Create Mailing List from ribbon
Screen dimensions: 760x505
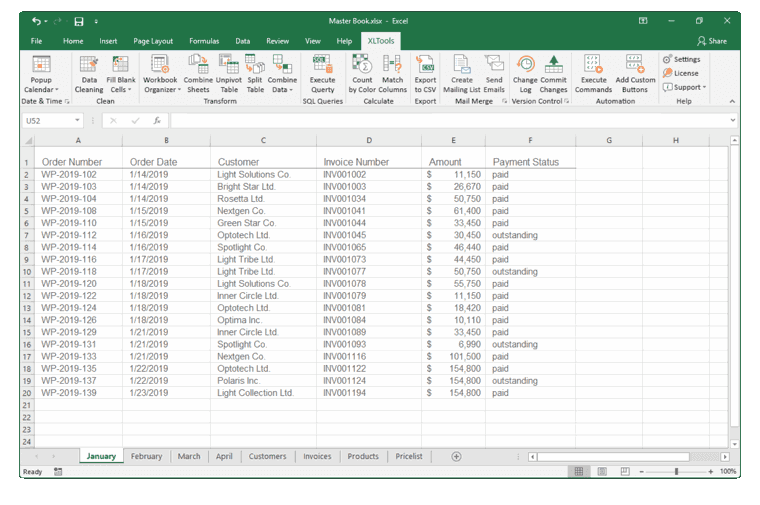(461, 74)
